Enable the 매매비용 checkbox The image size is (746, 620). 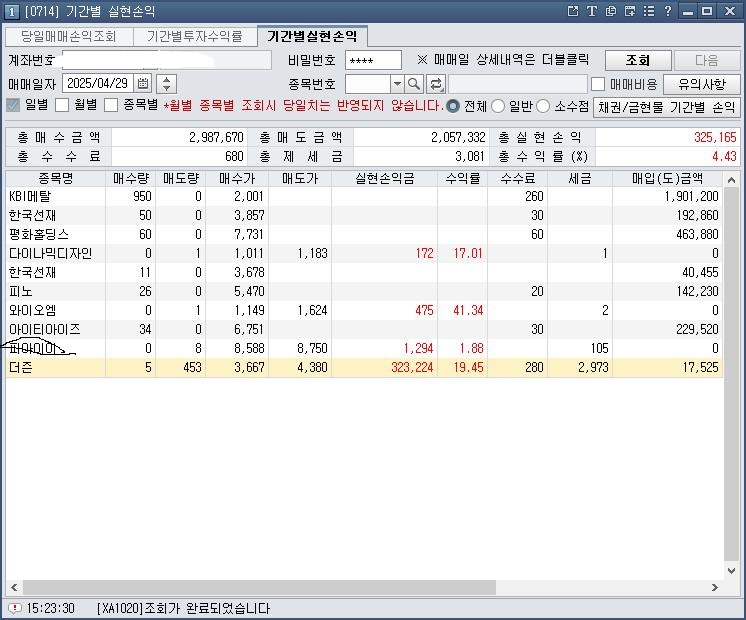click(x=598, y=84)
